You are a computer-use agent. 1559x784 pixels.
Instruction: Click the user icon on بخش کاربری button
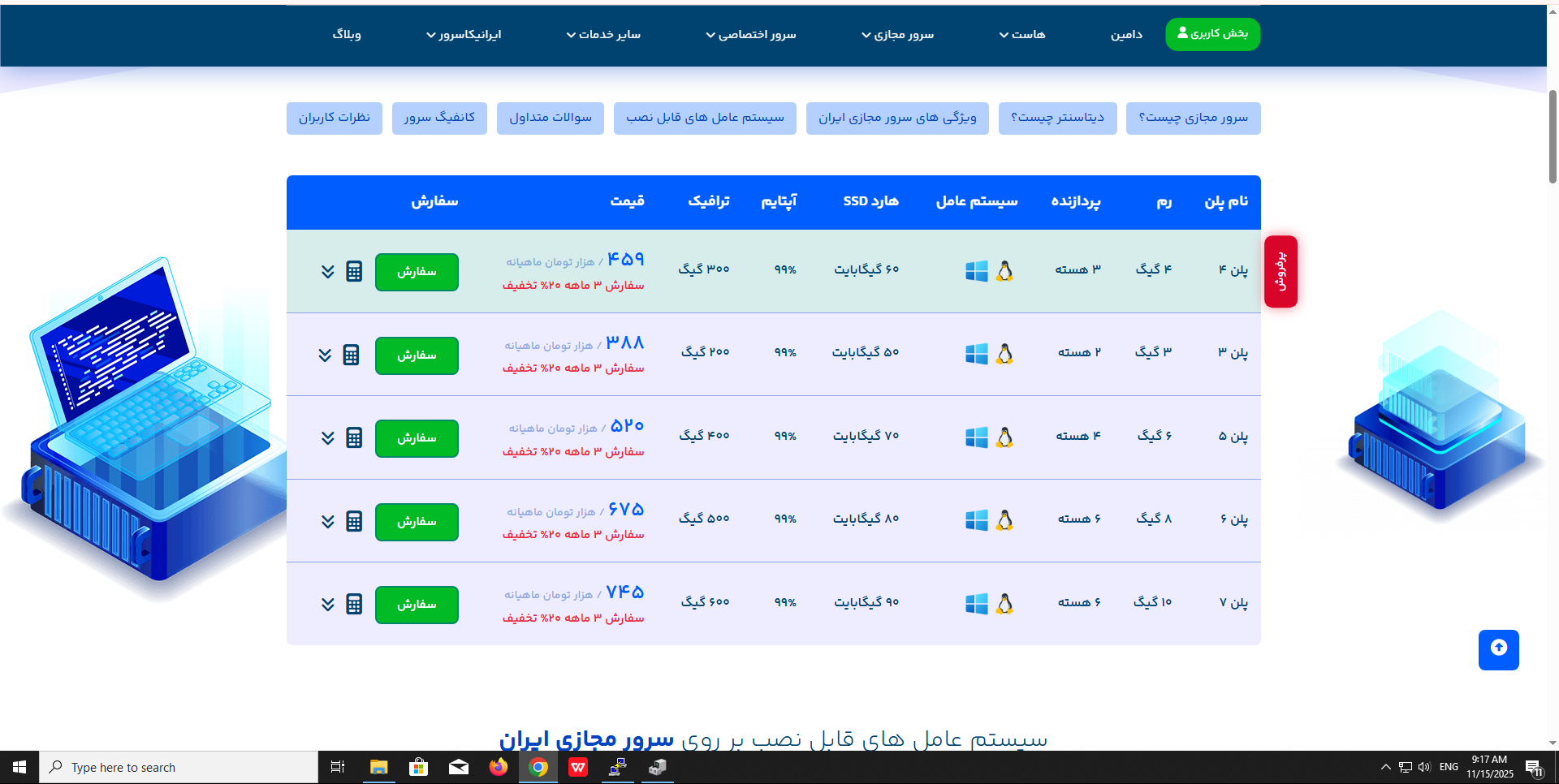(1181, 33)
